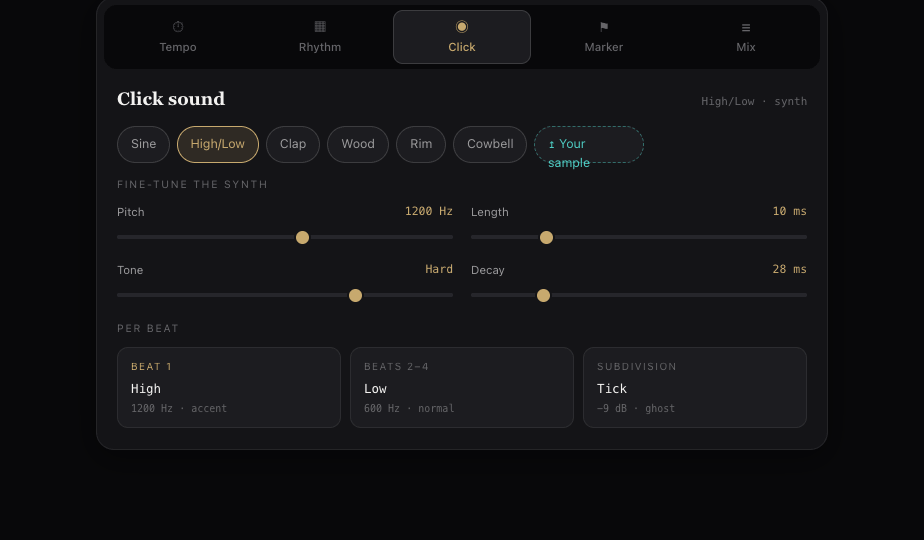924x540 pixels.
Task: Open the Beats 2–4 Low card
Action: [462, 387]
